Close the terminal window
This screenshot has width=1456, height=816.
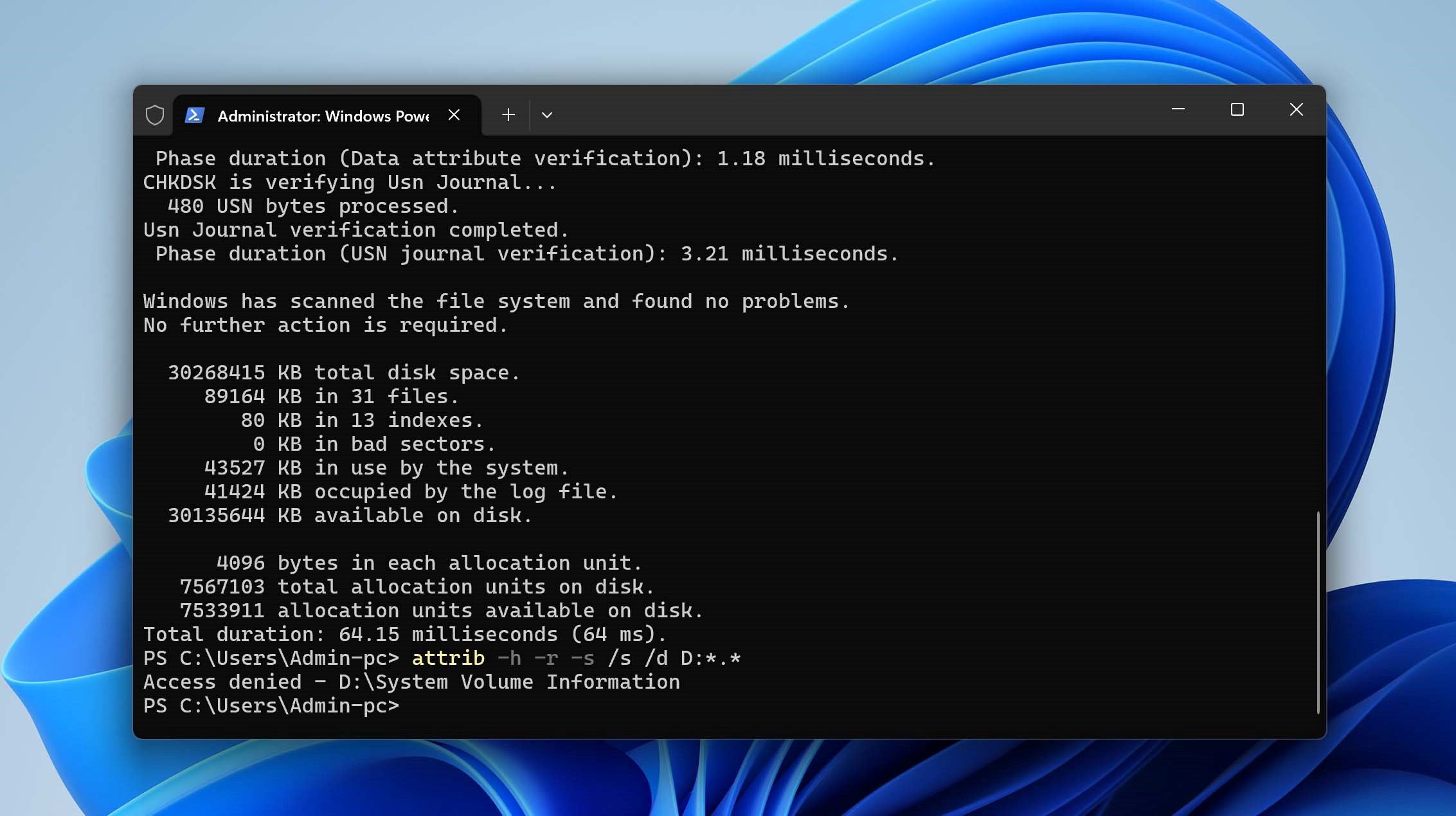coord(1297,109)
